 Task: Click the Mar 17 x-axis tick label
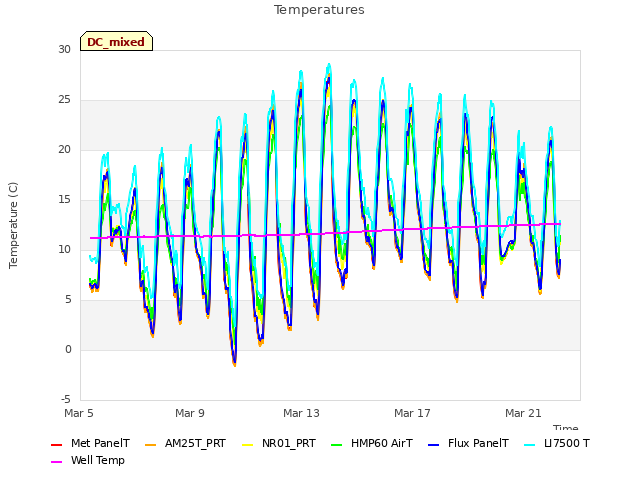tap(412, 413)
